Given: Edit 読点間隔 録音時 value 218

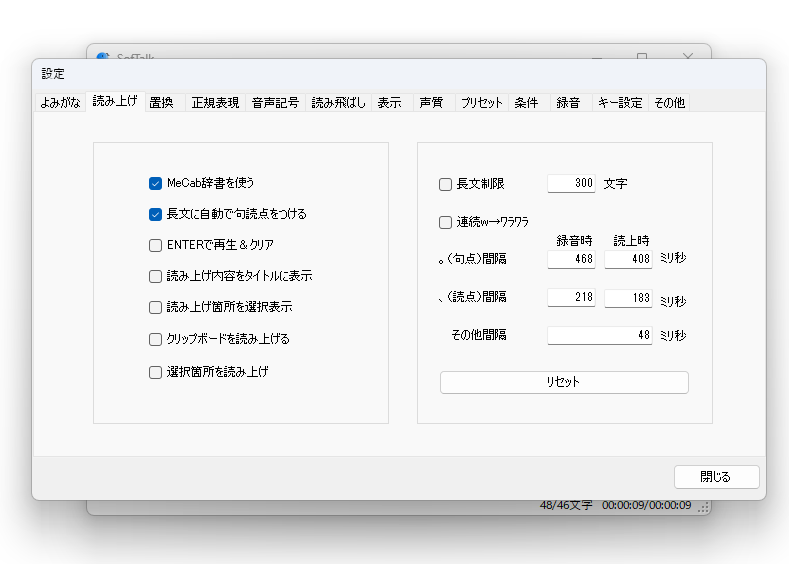Looking at the screenshot, I should (571, 297).
